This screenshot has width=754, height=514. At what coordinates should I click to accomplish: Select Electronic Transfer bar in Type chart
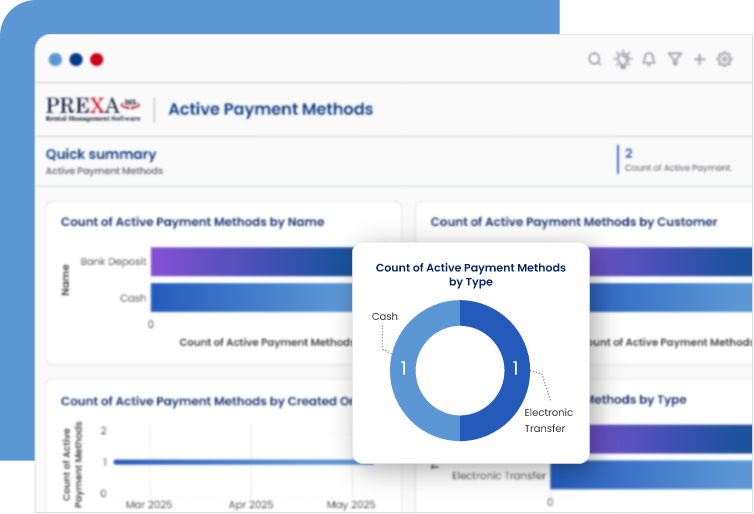click(x=650, y=476)
